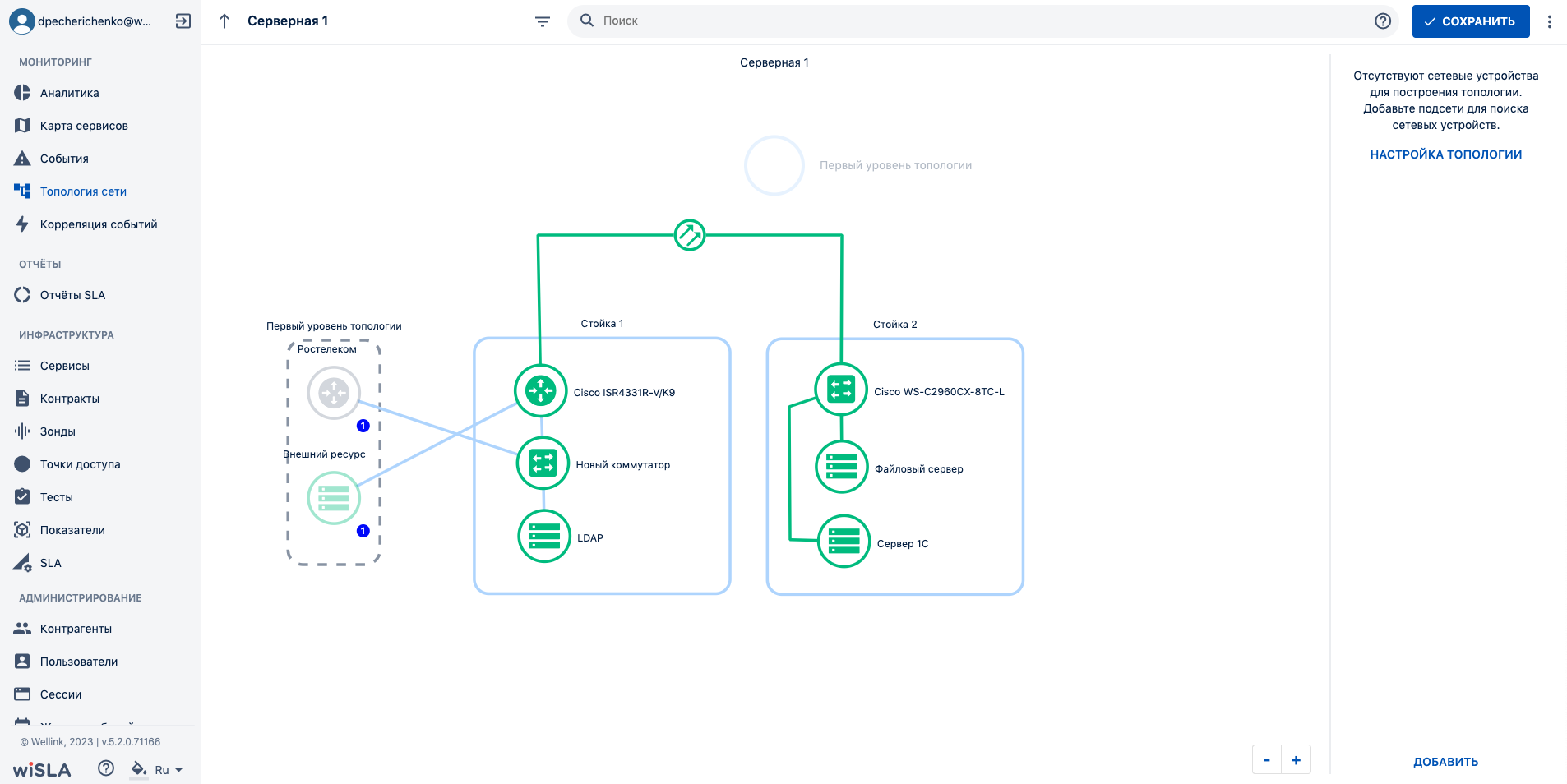Click the up arrow beside Серверная 1
Image resolution: width=1567 pixels, height=784 pixels.
click(224, 21)
